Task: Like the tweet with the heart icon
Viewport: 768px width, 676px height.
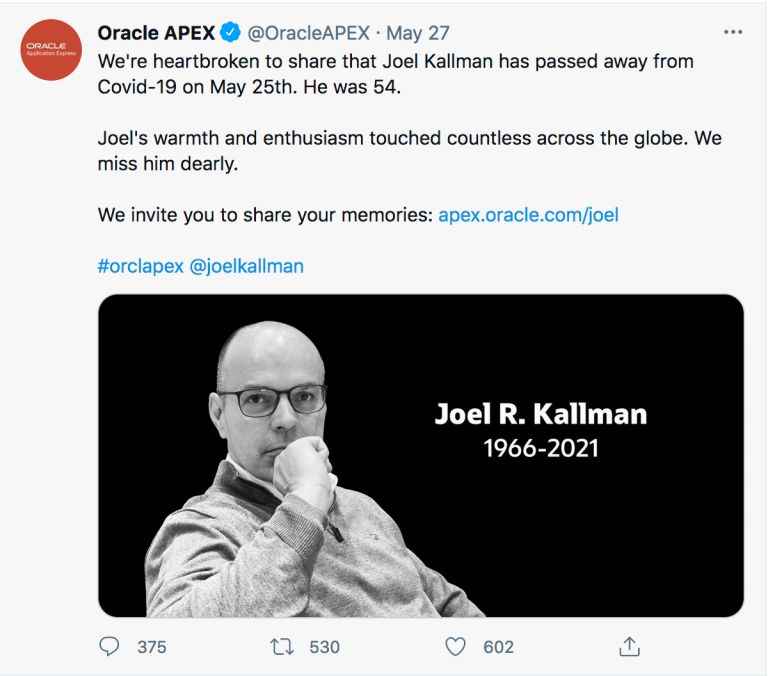Action: 456,647
